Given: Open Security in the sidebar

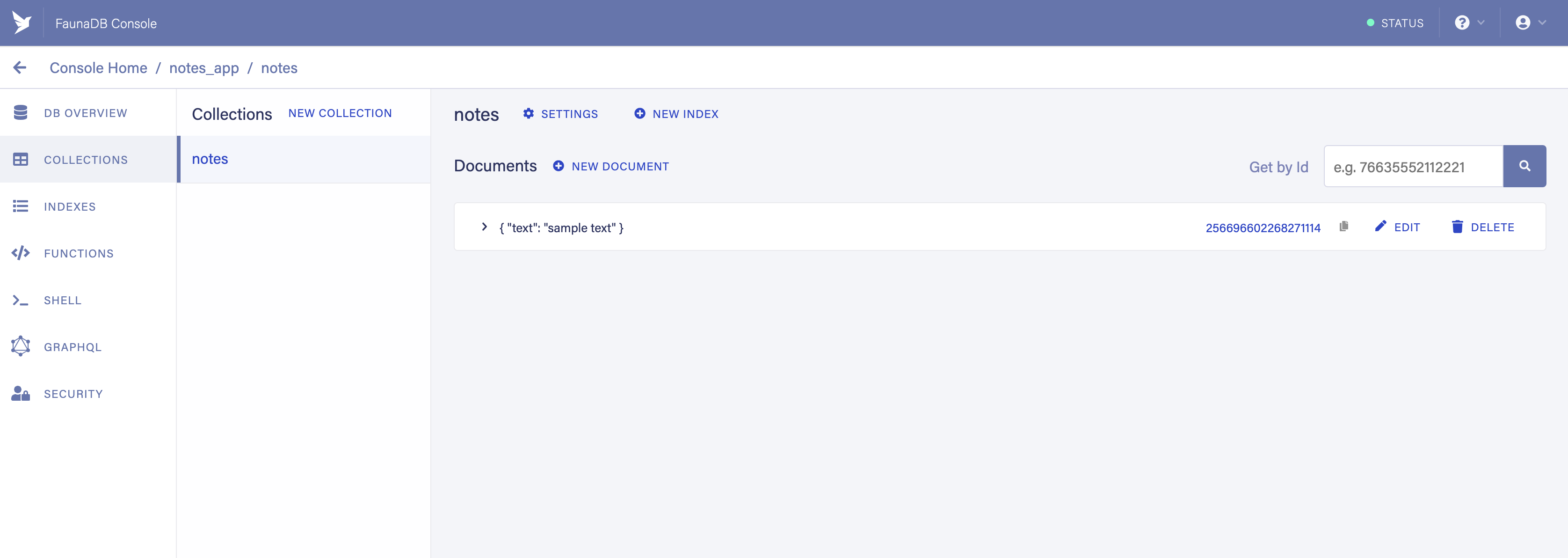Looking at the screenshot, I should [x=88, y=394].
